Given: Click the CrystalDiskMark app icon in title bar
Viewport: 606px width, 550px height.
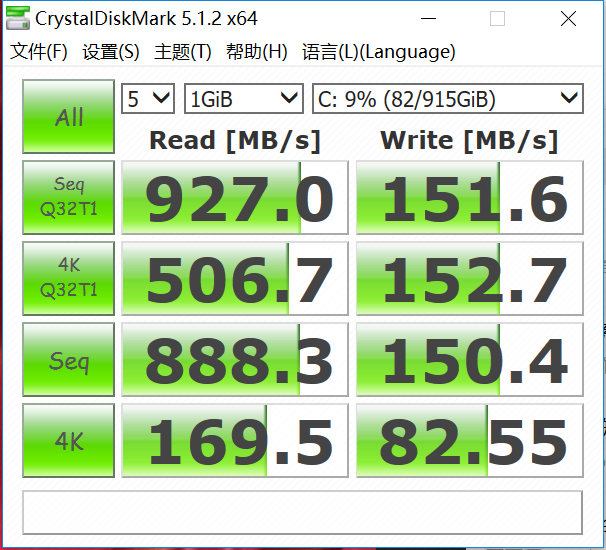Looking at the screenshot, I should point(18,19).
